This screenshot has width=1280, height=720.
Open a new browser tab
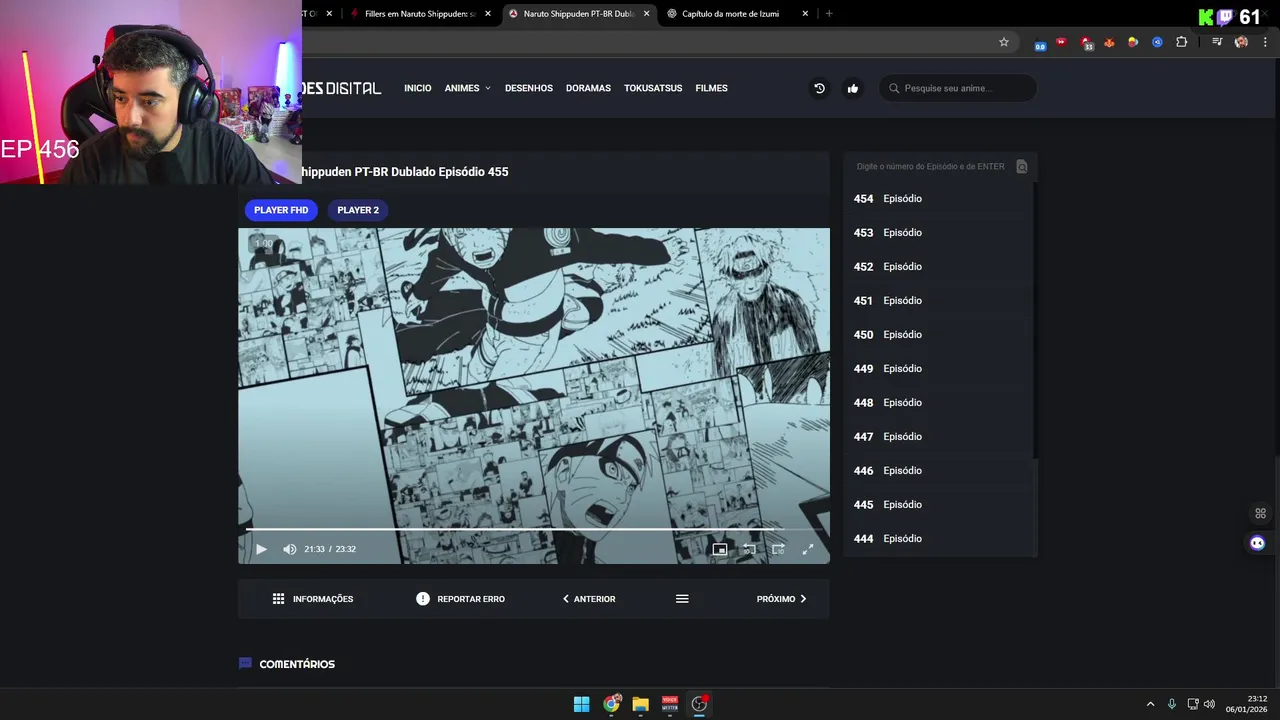pyautogui.click(x=829, y=14)
